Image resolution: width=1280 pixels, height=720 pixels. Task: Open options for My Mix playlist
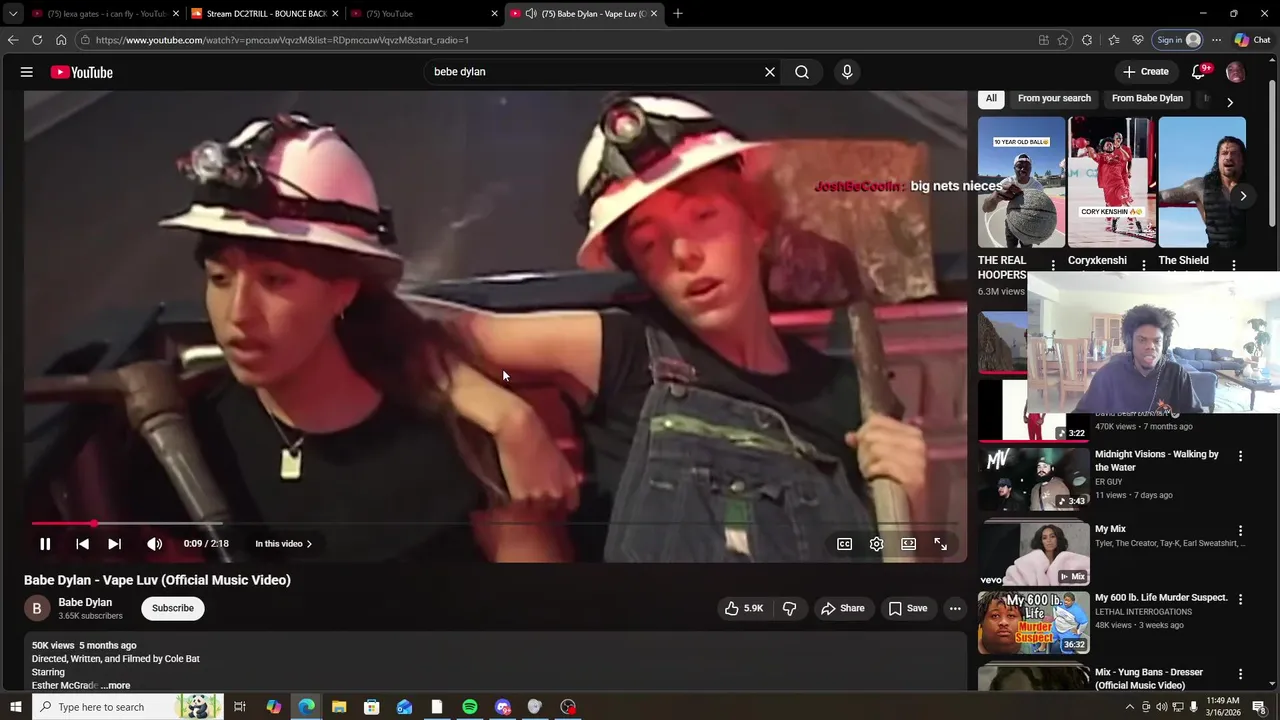[x=1240, y=531]
